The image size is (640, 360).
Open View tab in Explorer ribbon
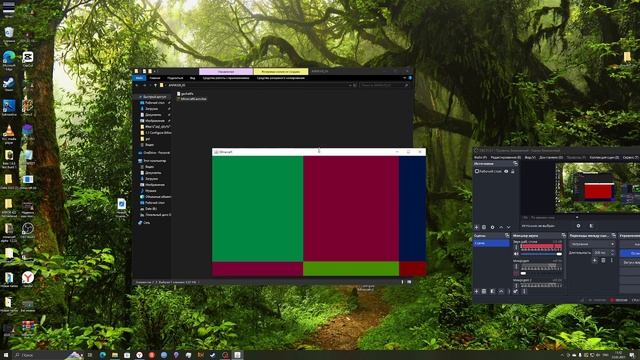[192, 78]
